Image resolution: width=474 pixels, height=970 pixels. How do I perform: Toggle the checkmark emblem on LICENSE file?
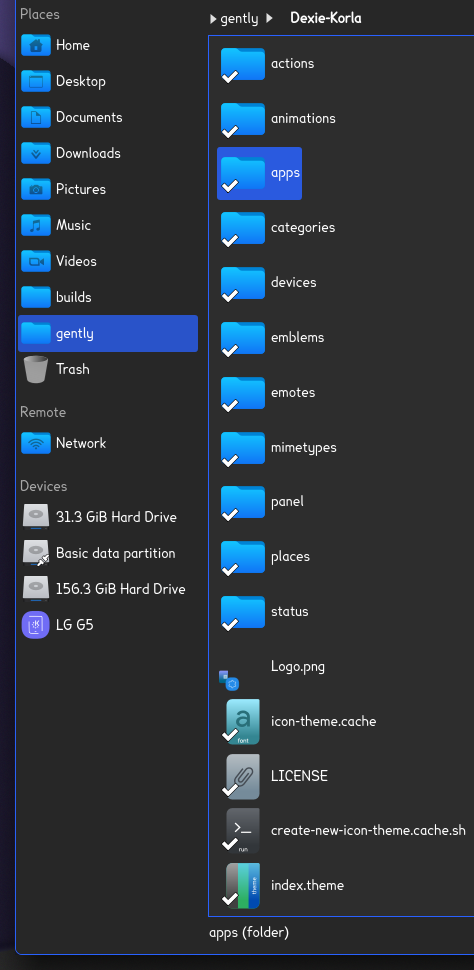click(x=230, y=790)
